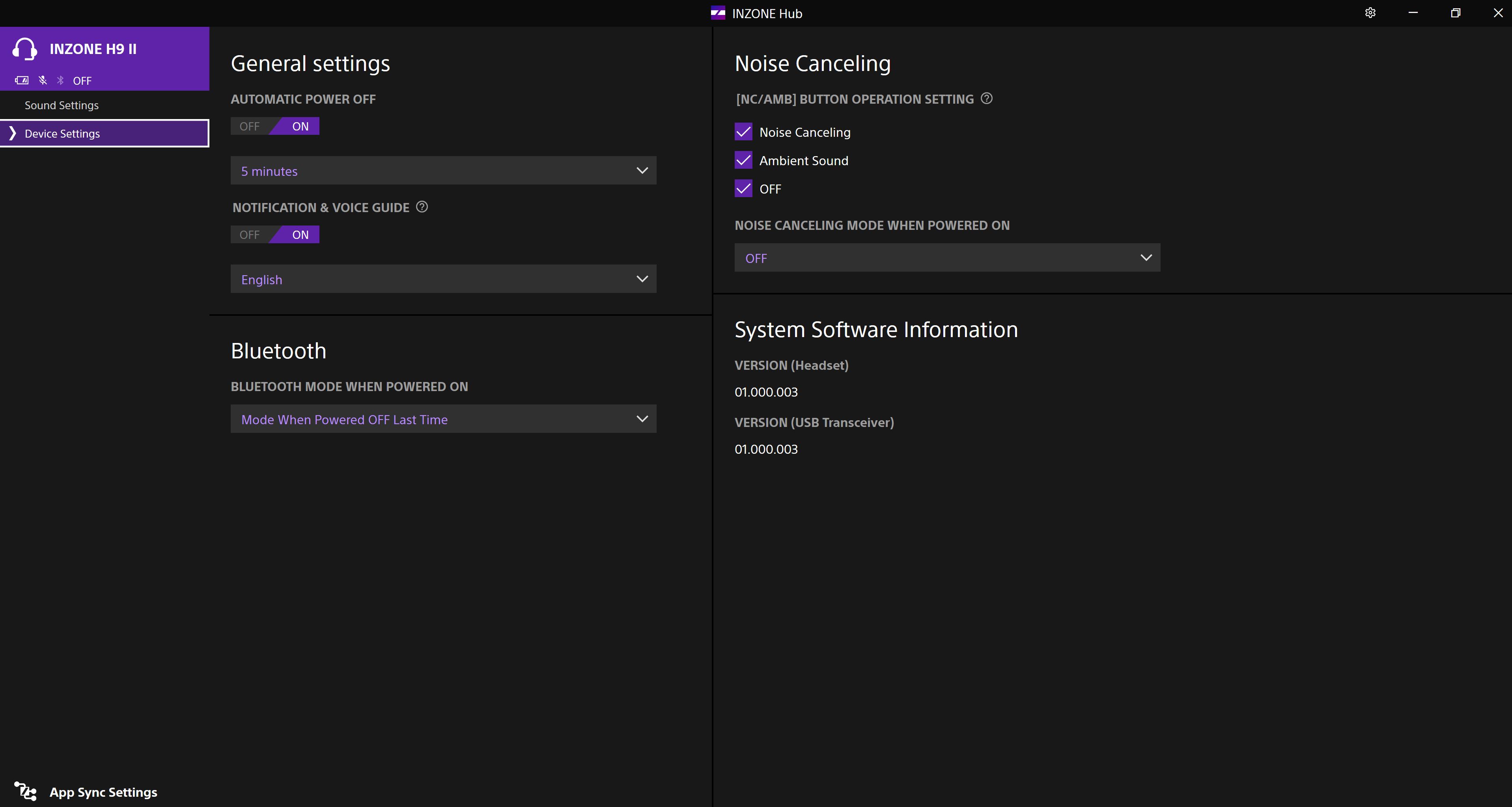Select Device Settings in sidebar

62,133
